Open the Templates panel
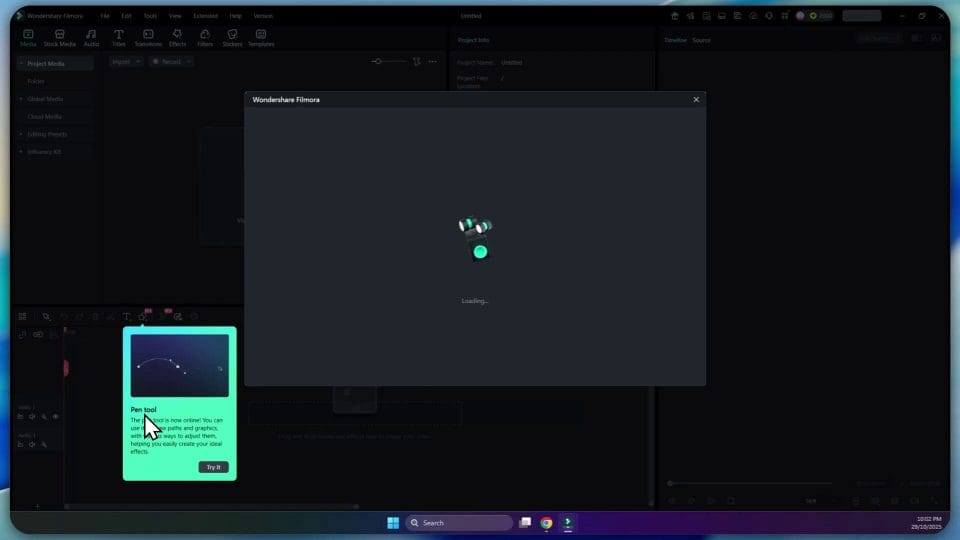 261,37
